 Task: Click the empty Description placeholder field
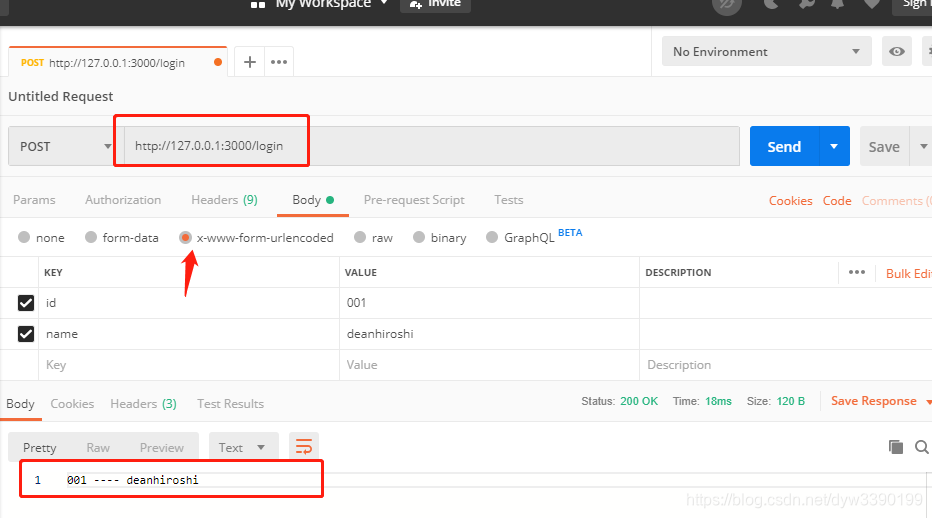click(786, 365)
